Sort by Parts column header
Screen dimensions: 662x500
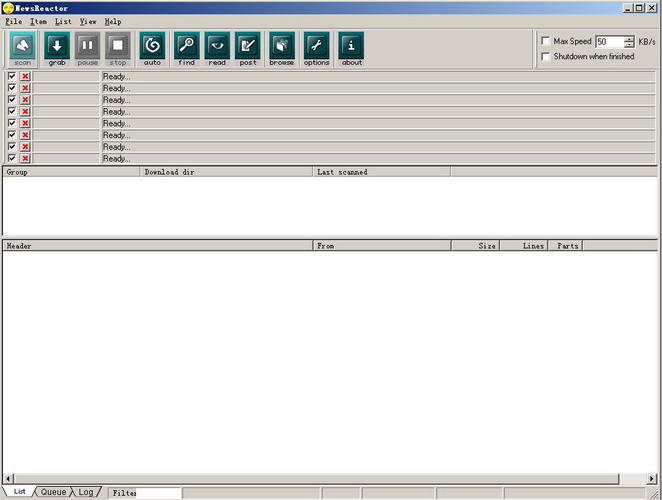(x=565, y=246)
